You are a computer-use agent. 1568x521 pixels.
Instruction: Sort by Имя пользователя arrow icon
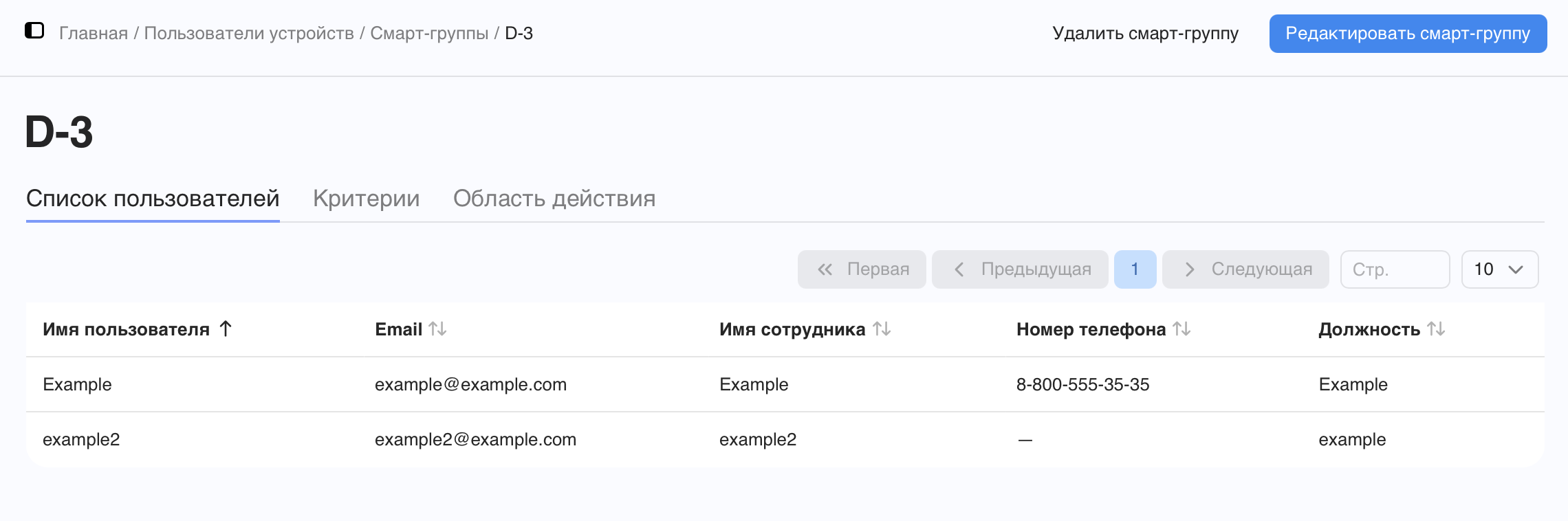point(226,329)
